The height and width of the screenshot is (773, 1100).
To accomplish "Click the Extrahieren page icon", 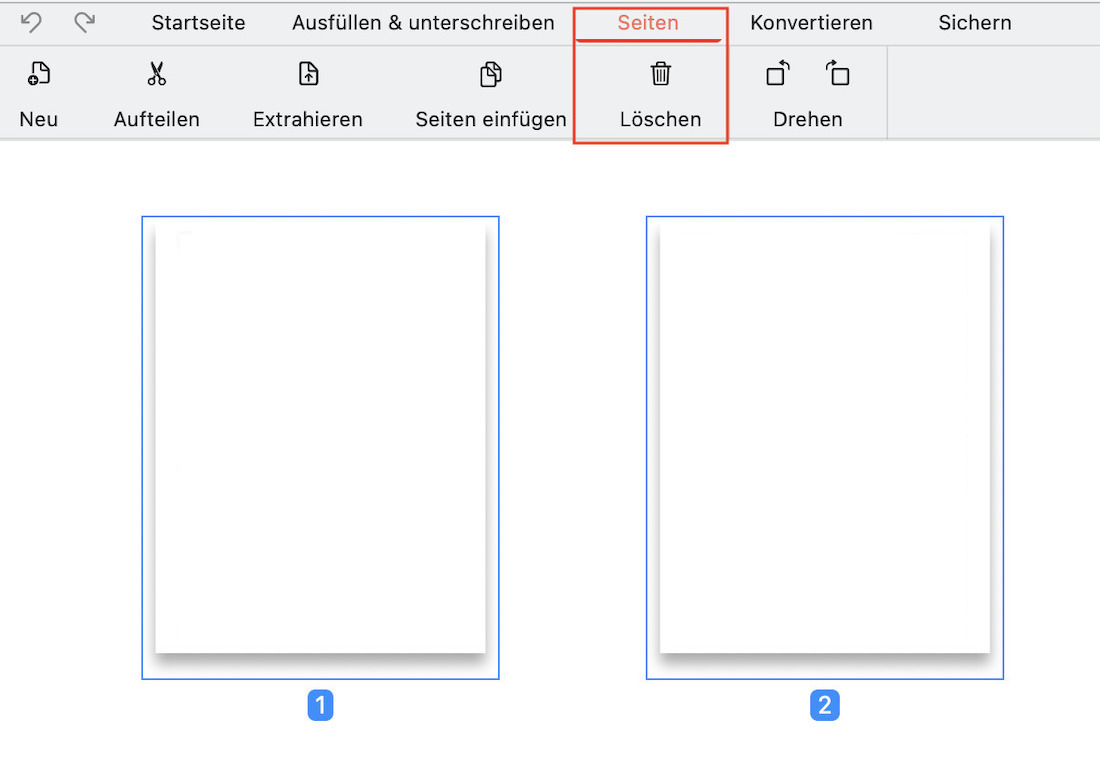I will (308, 74).
